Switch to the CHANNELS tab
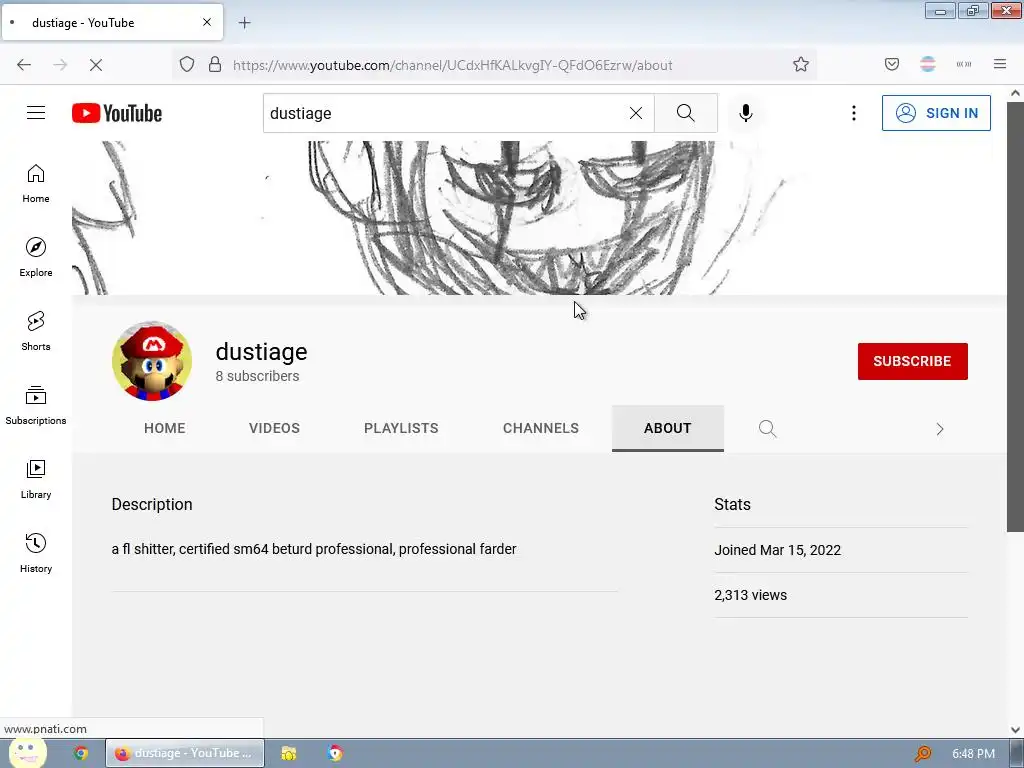This screenshot has height=768, width=1024. click(541, 428)
